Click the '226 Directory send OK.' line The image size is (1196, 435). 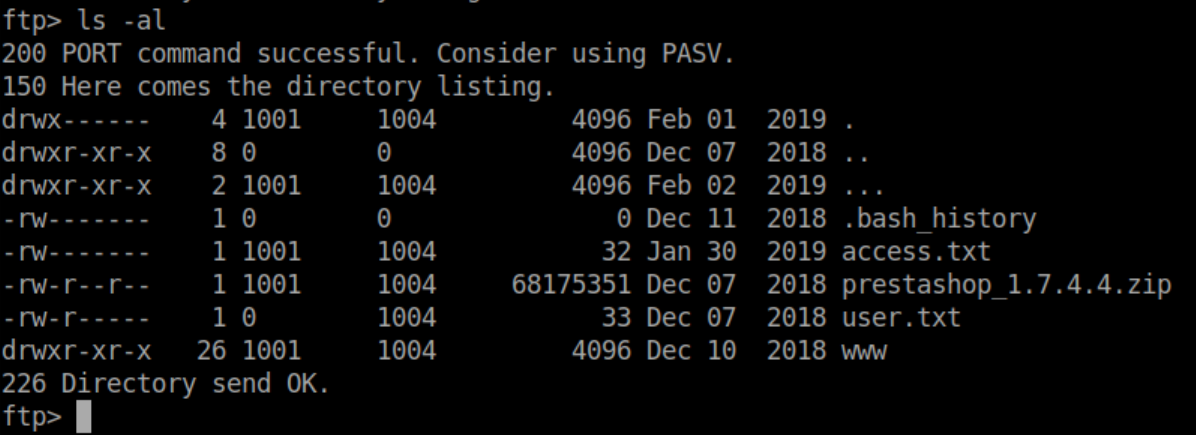165,383
